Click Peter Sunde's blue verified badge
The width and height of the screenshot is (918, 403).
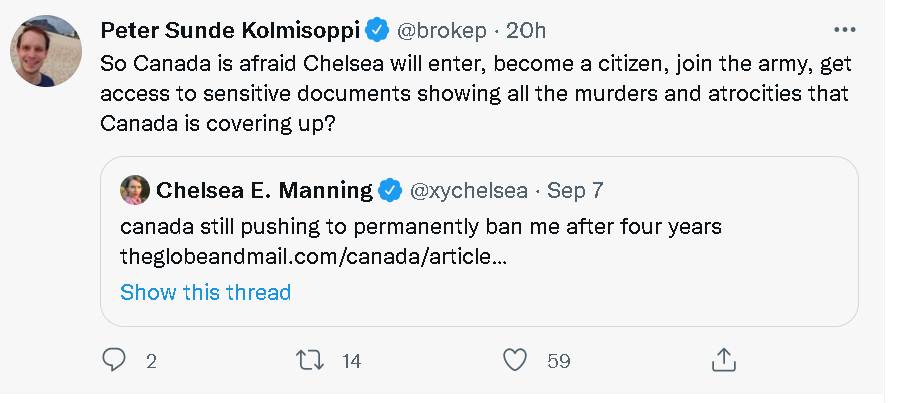point(377,31)
